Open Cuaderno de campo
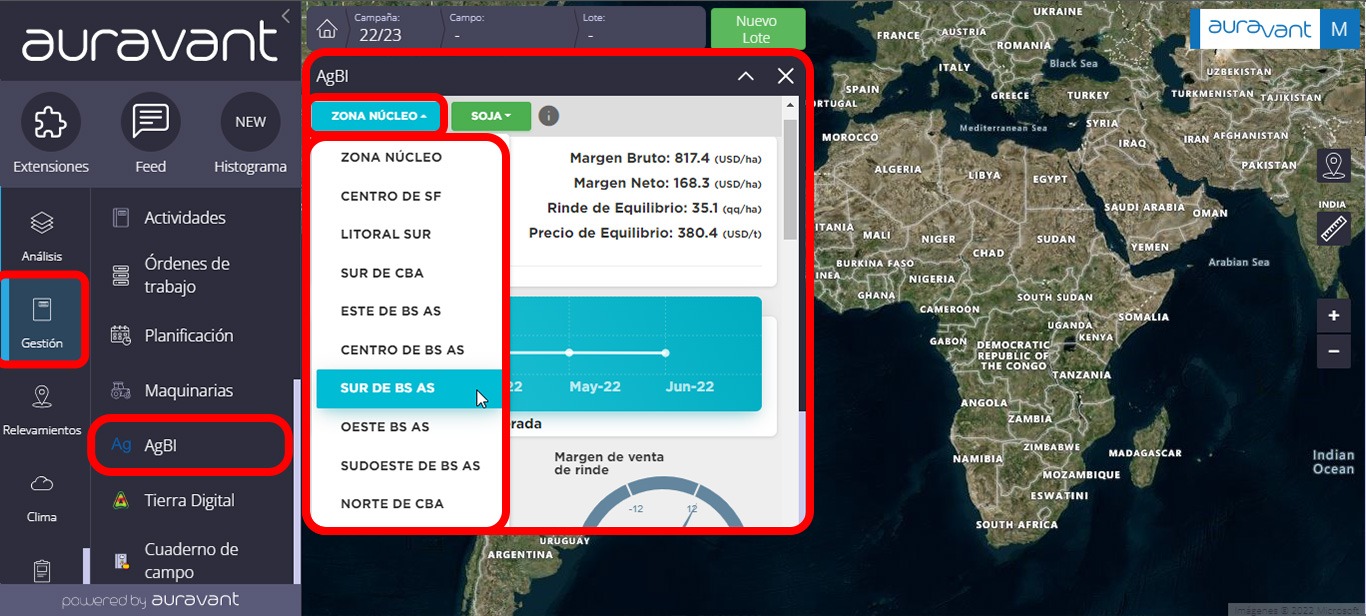This screenshot has width=1366, height=616. click(191, 560)
